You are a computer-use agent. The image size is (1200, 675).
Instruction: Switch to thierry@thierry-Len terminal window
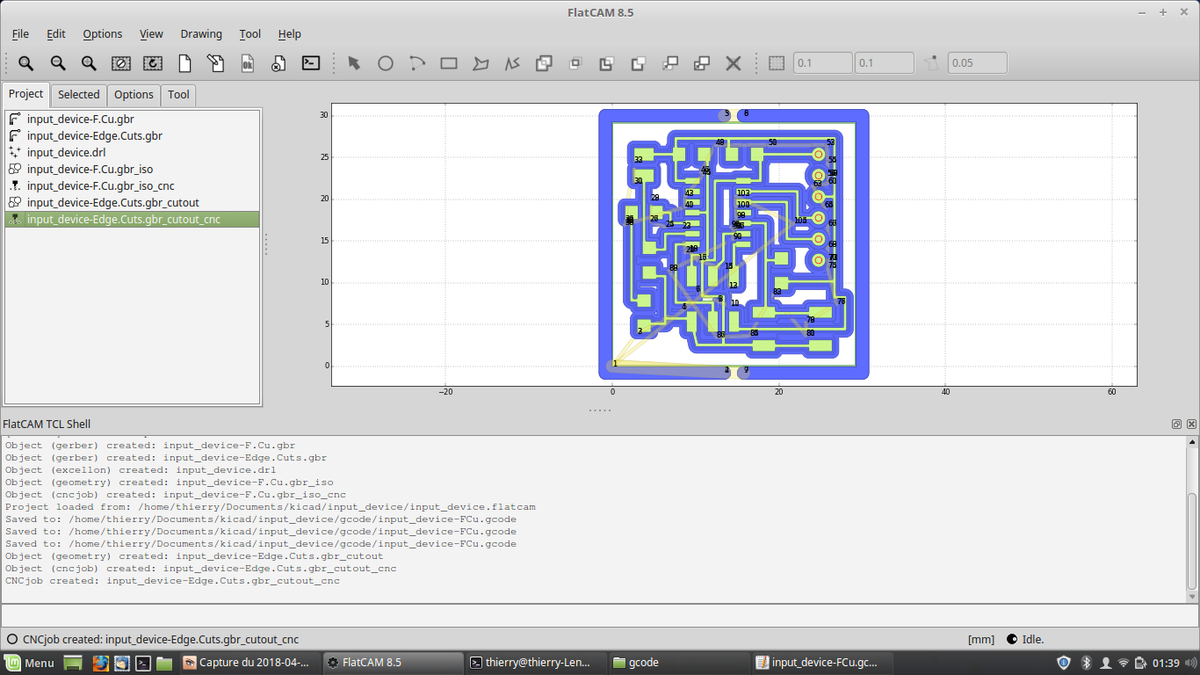(537, 662)
